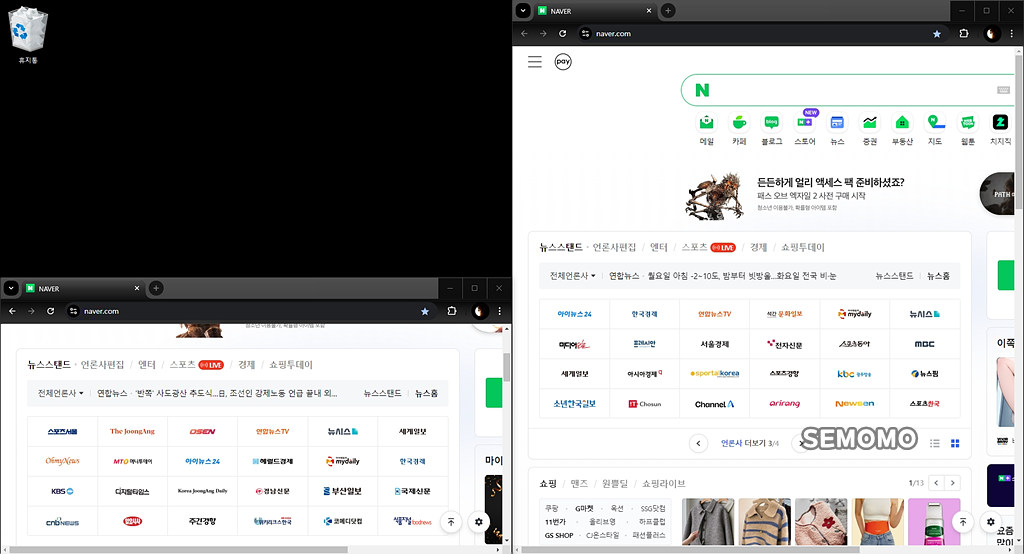This screenshot has width=1024, height=554.
Task: Open tab search dropdown in bottom-left window
Action: pos(11,288)
